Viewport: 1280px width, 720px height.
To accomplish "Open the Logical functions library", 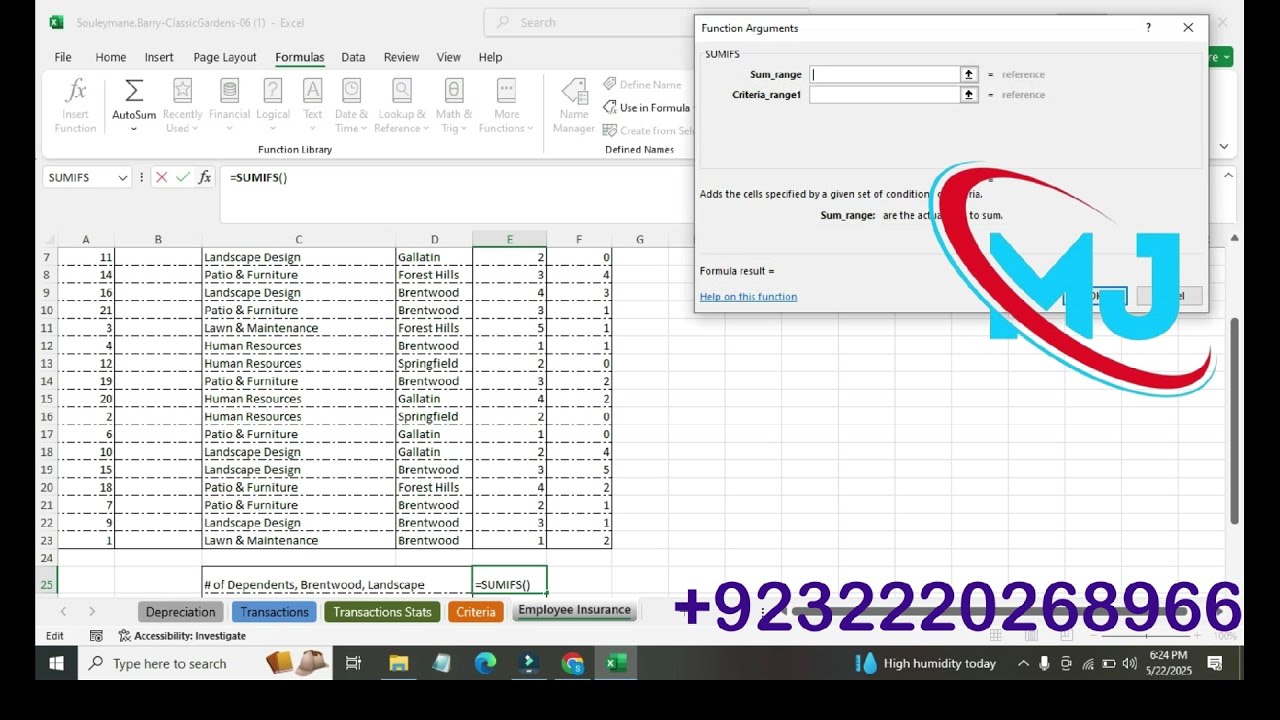I will click(x=272, y=105).
